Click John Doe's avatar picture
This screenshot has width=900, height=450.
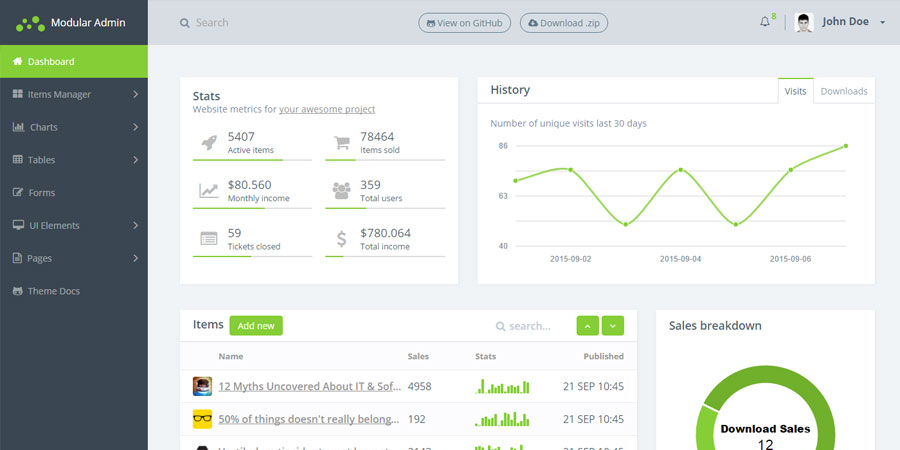point(804,22)
